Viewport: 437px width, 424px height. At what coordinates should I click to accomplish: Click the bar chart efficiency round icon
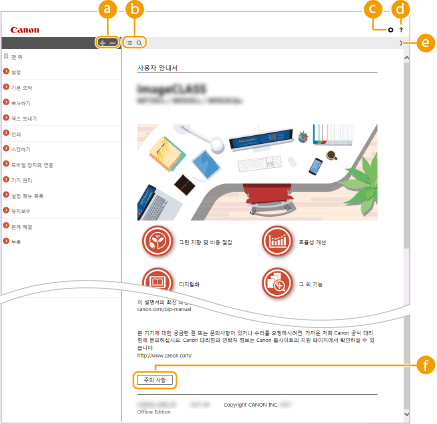click(277, 241)
